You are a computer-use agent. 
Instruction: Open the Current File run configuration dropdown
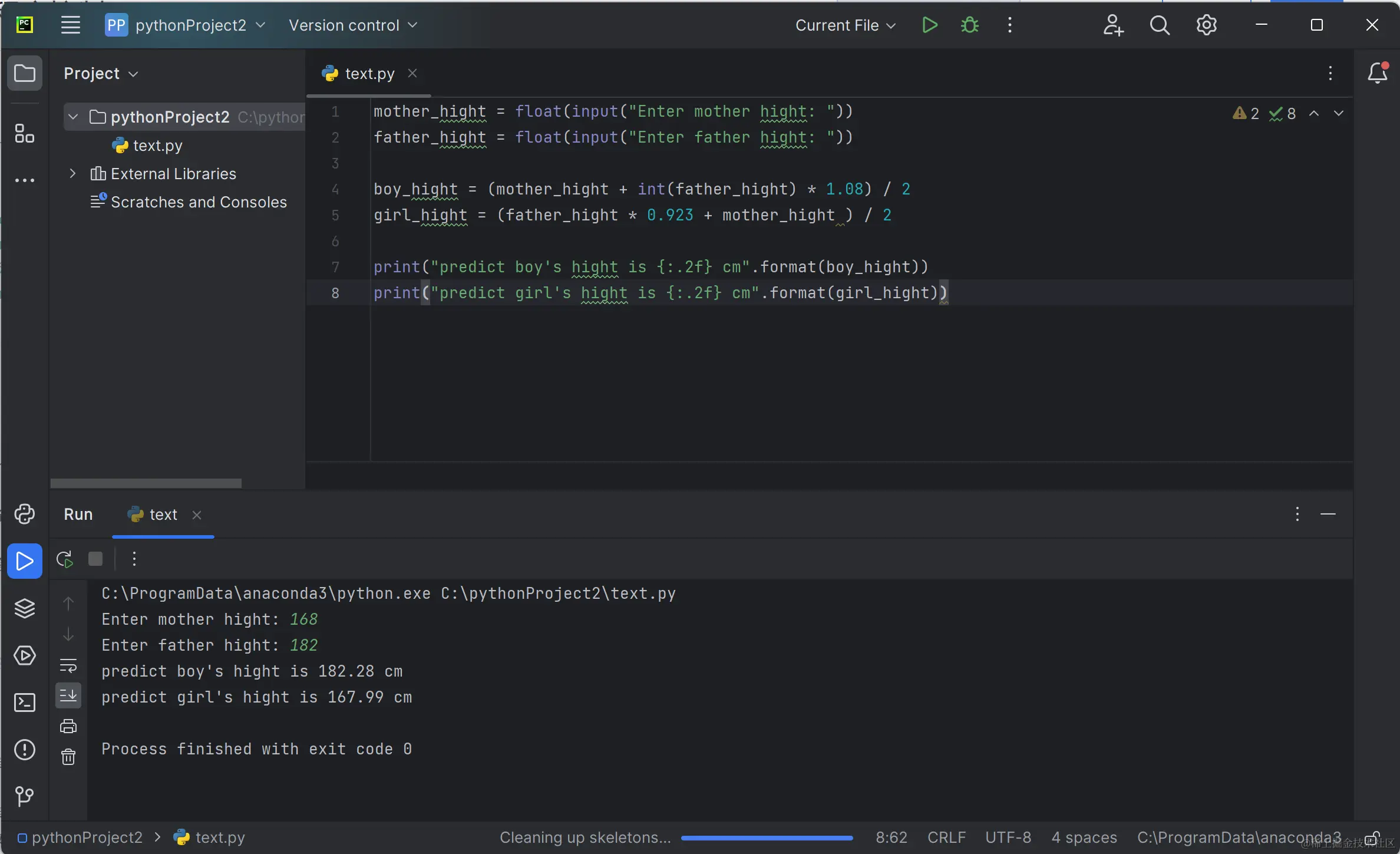tap(845, 25)
